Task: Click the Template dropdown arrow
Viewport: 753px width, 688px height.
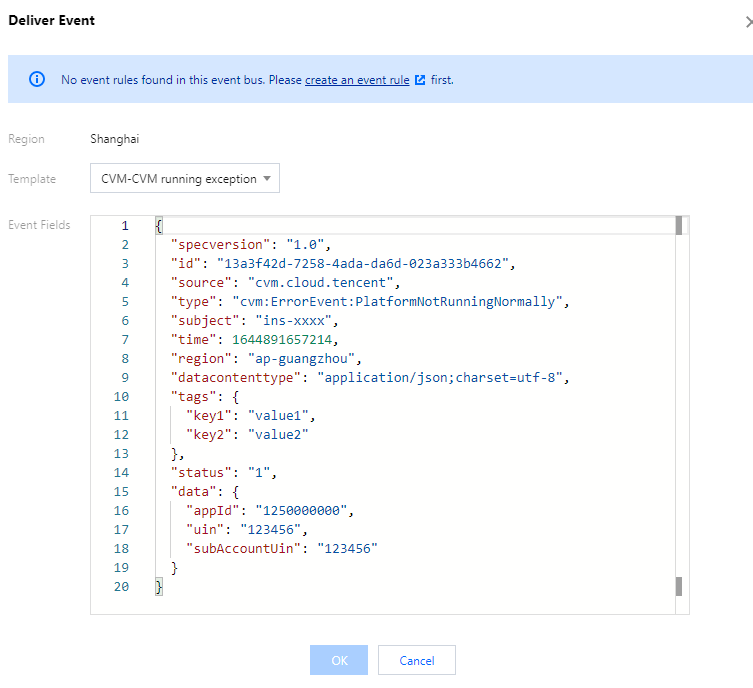Action: tap(266, 179)
